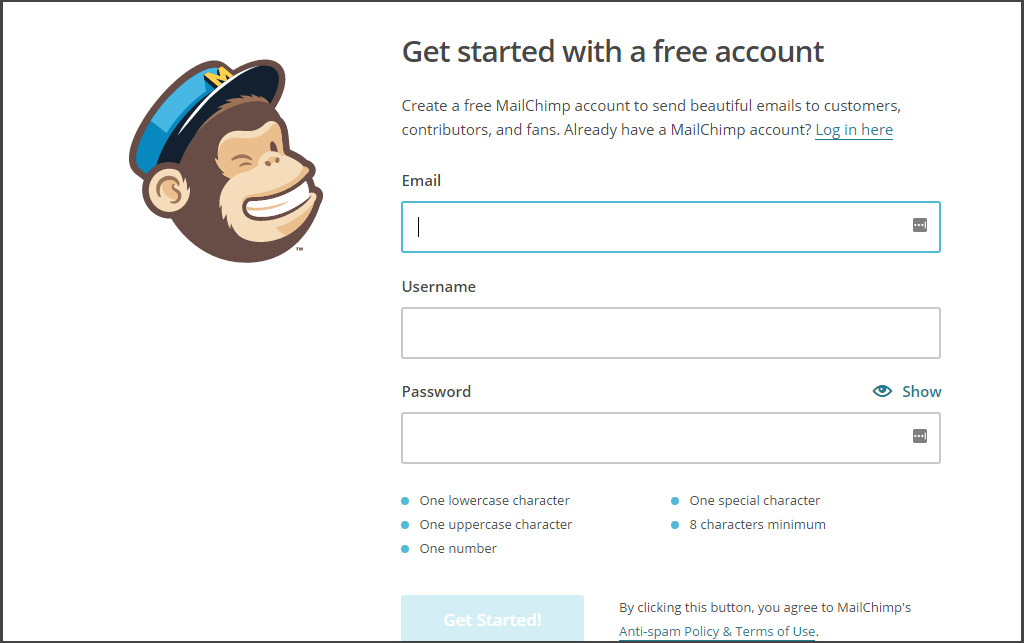Click the keyboard icon in the Email field

(918, 226)
